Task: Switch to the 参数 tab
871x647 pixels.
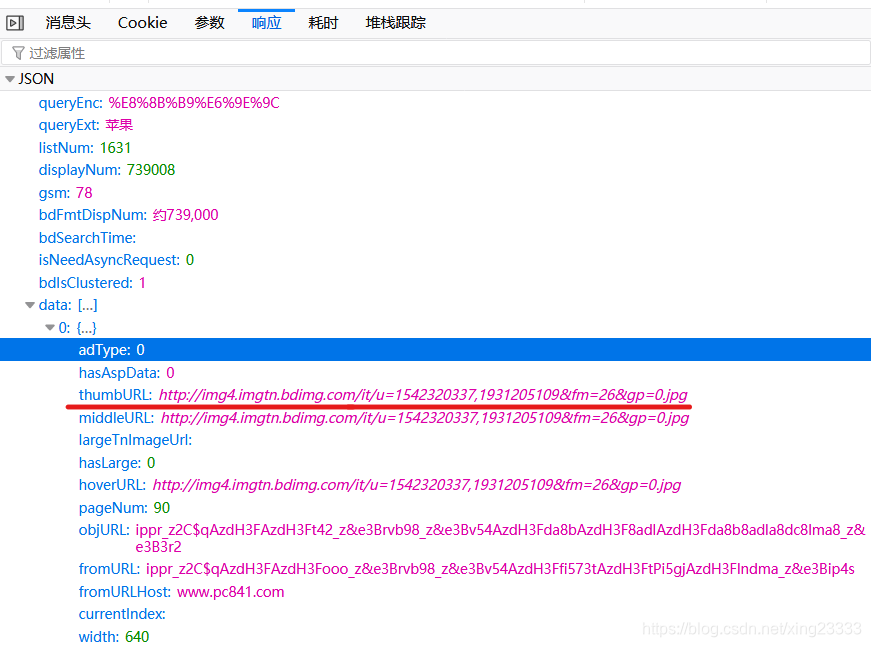Action: (209, 23)
